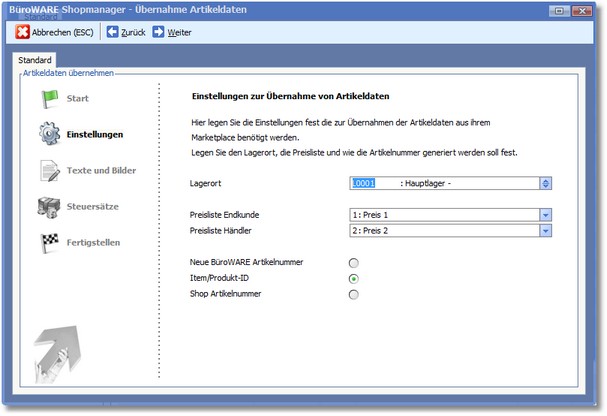Click the blue Zurück back arrow icon
Screen dimensions: 607x416
[112, 32]
